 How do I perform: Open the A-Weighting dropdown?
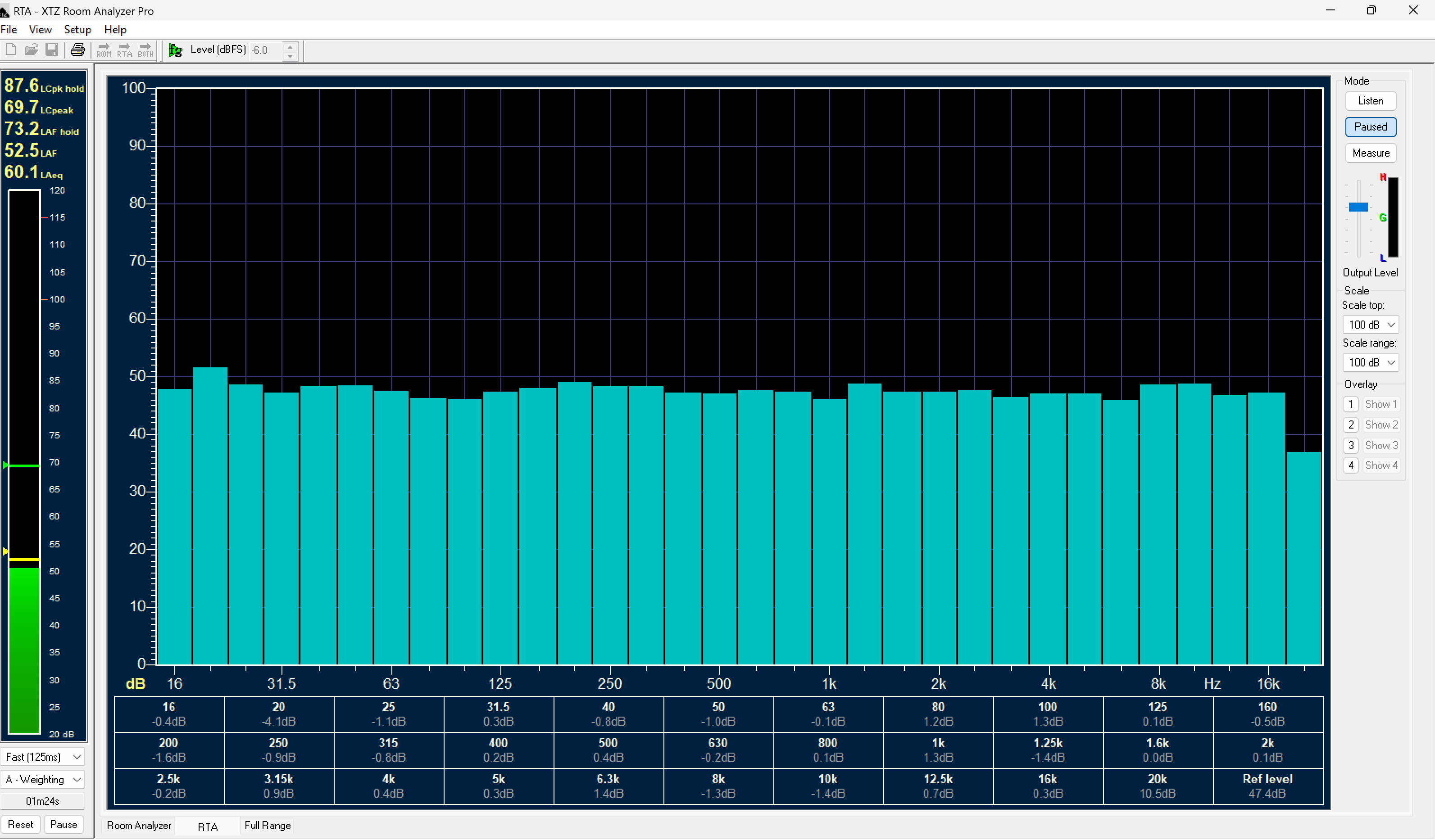pos(43,780)
